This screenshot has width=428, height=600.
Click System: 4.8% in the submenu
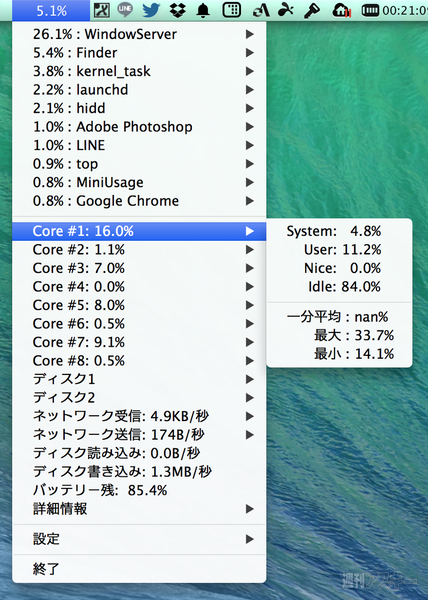click(339, 231)
